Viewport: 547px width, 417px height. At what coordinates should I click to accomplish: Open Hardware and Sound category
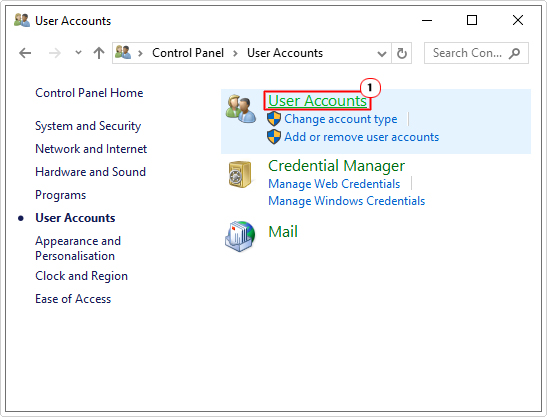(90, 172)
